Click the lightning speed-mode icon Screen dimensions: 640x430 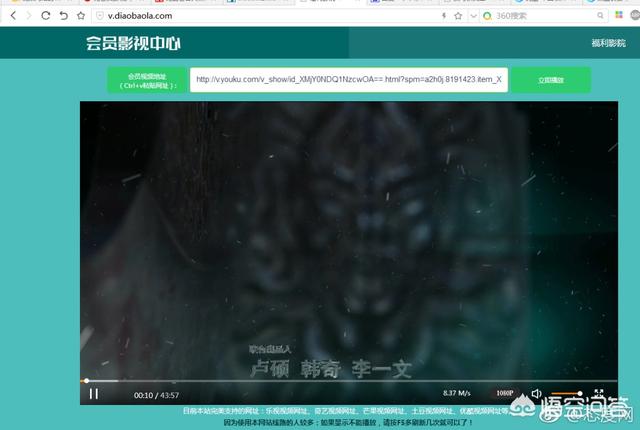pyautogui.click(x=443, y=16)
